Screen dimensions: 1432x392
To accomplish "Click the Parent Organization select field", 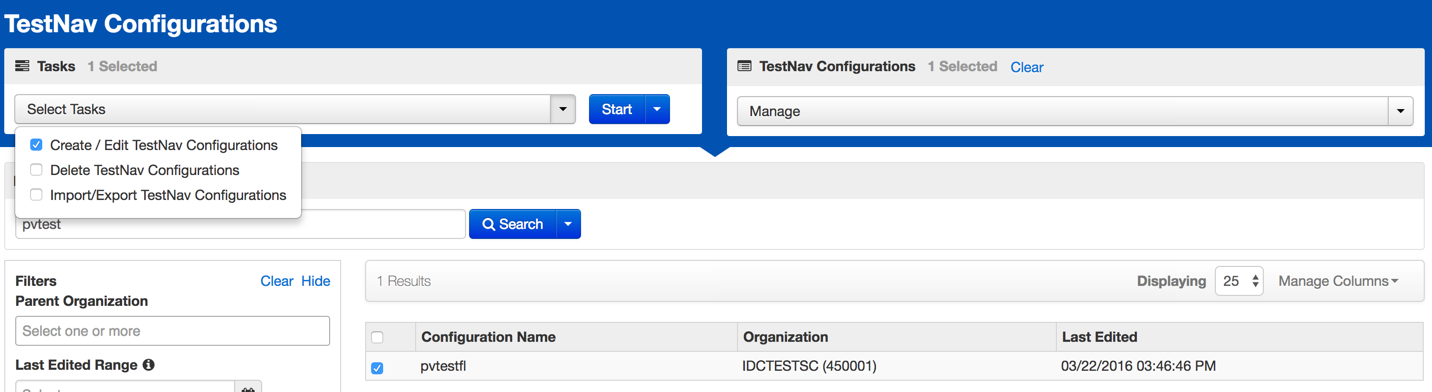I will point(172,331).
